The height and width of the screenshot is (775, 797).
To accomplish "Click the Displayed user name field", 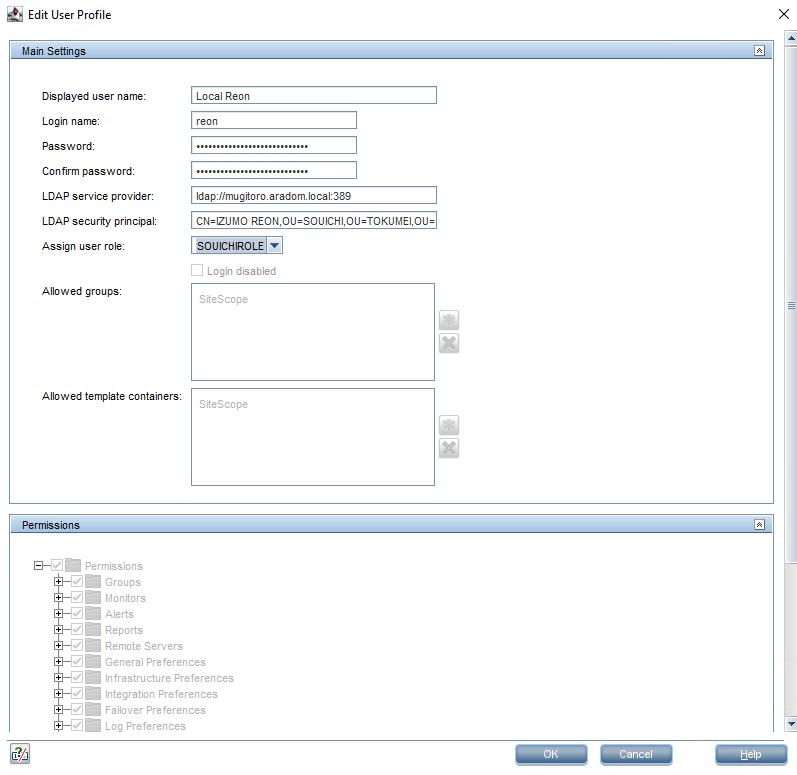I will 314,96.
